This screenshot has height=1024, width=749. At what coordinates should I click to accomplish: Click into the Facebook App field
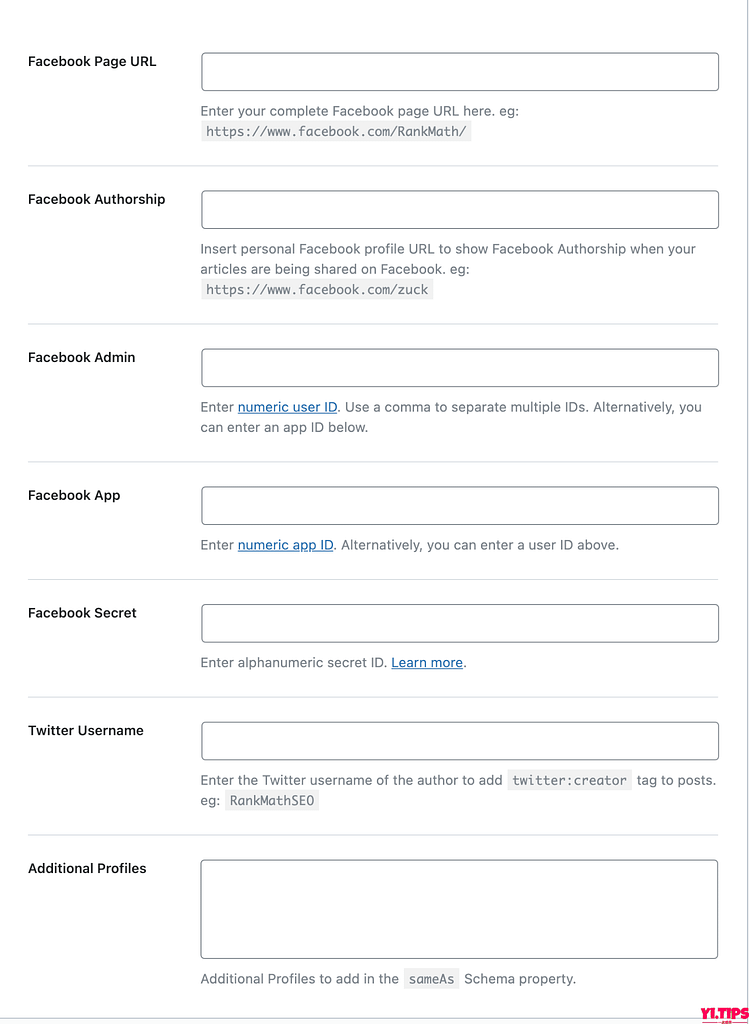(x=460, y=505)
